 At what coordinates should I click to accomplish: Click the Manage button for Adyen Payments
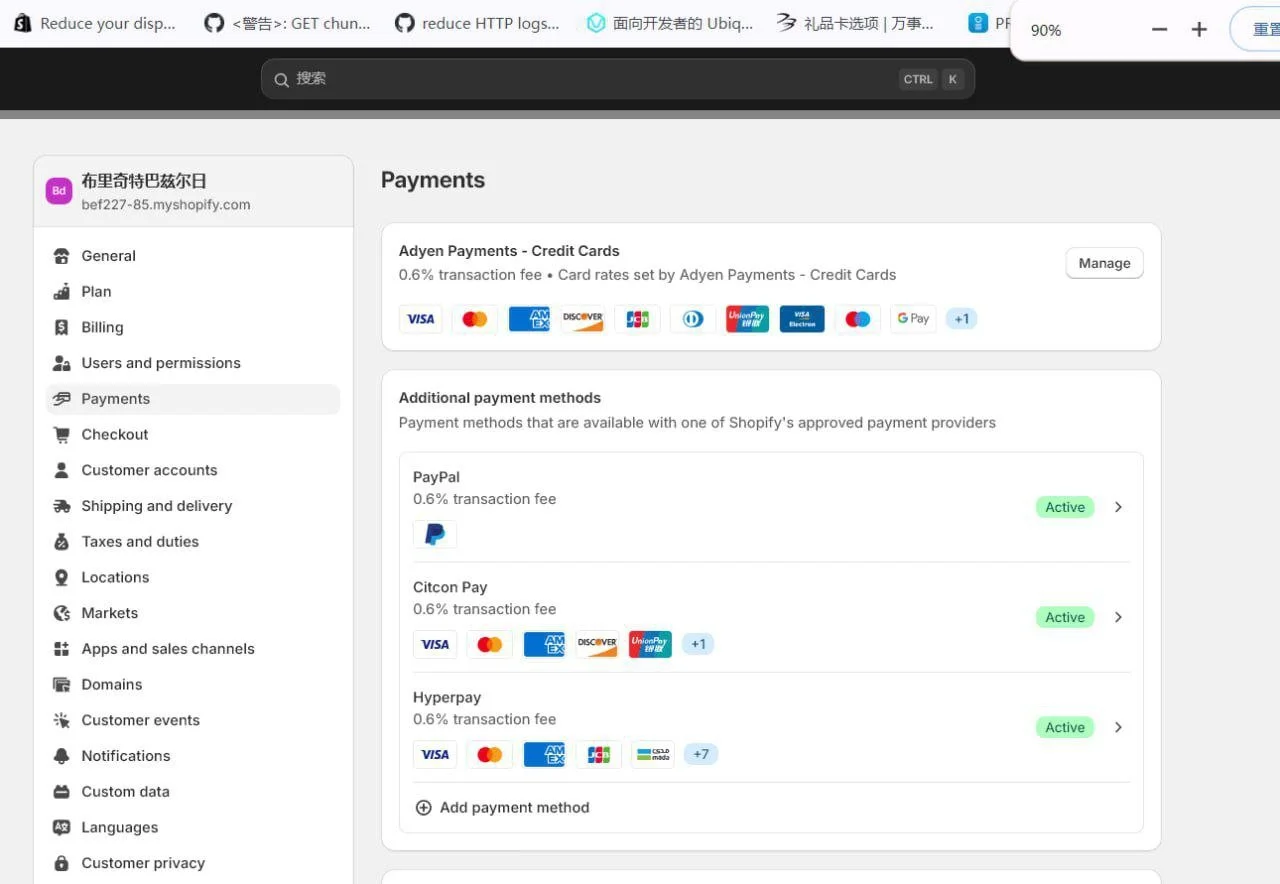pyautogui.click(x=1104, y=263)
